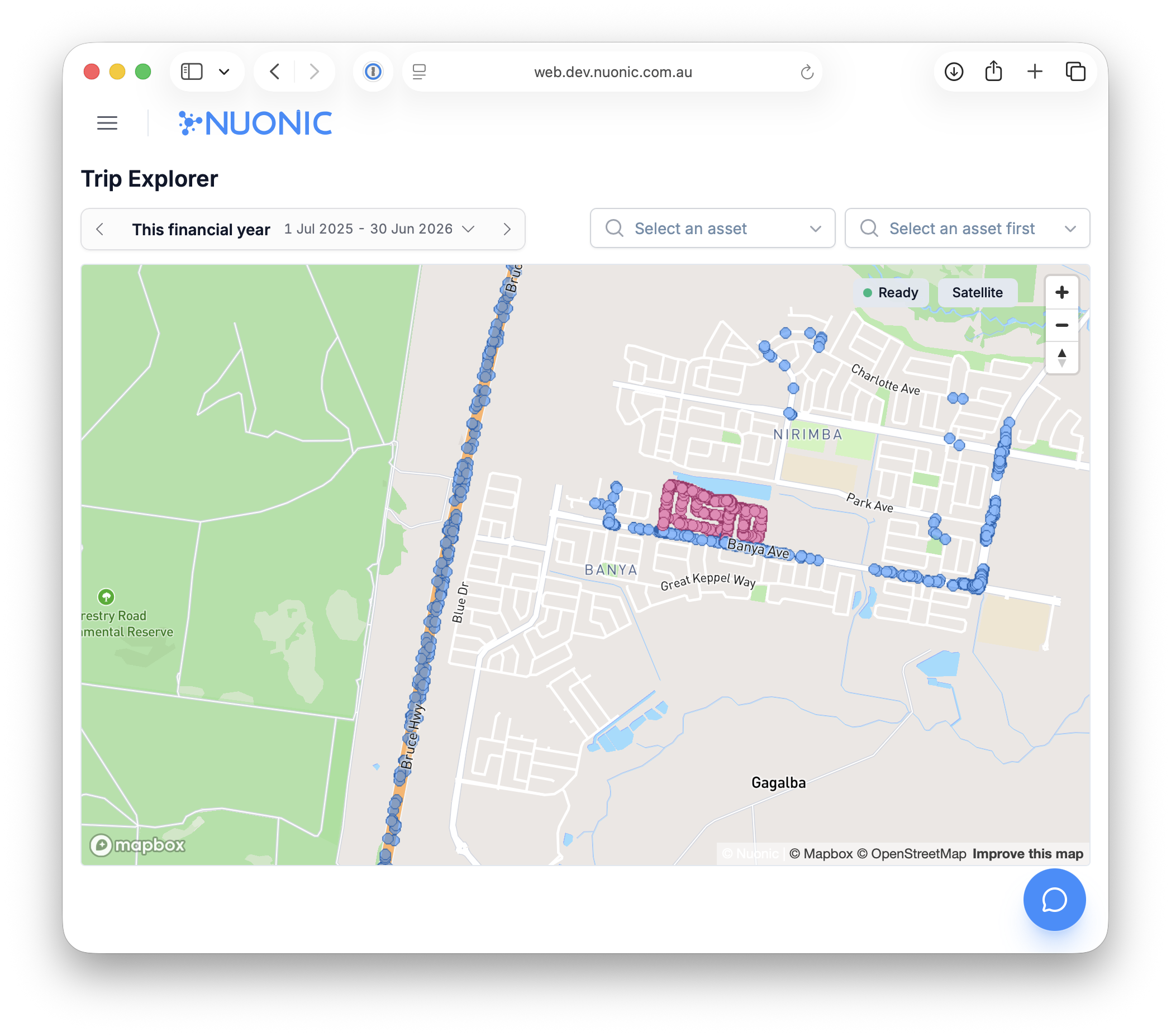
Task: Click the NIRIMBA suburb label
Action: coord(807,434)
